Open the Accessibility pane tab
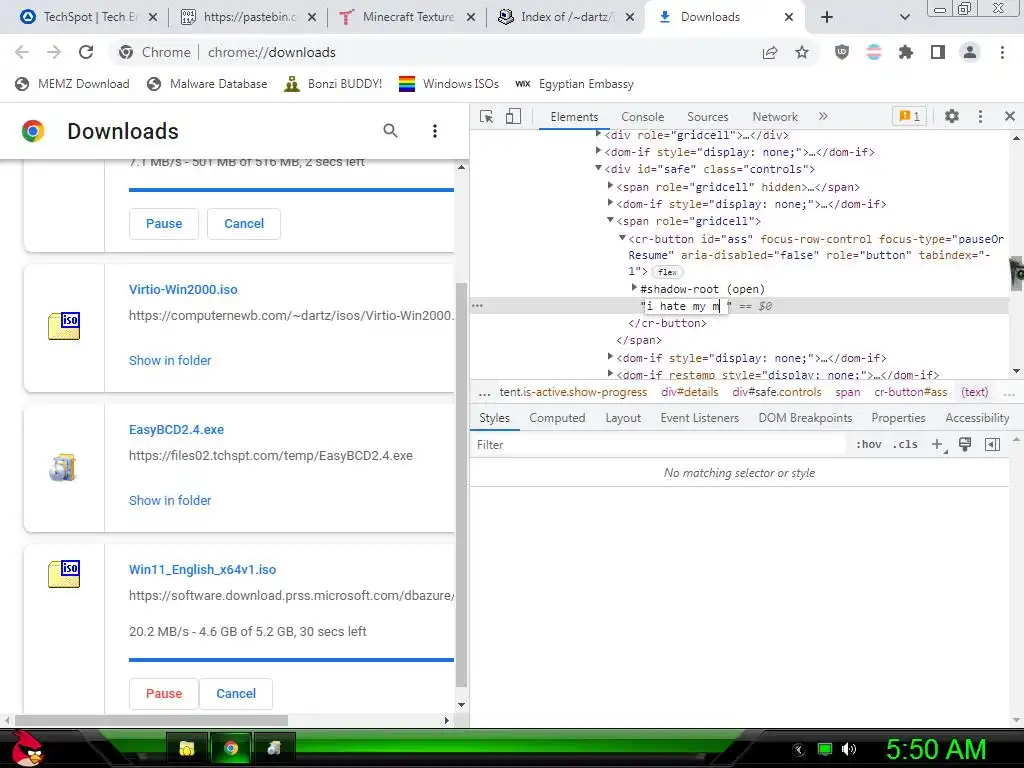 (977, 418)
